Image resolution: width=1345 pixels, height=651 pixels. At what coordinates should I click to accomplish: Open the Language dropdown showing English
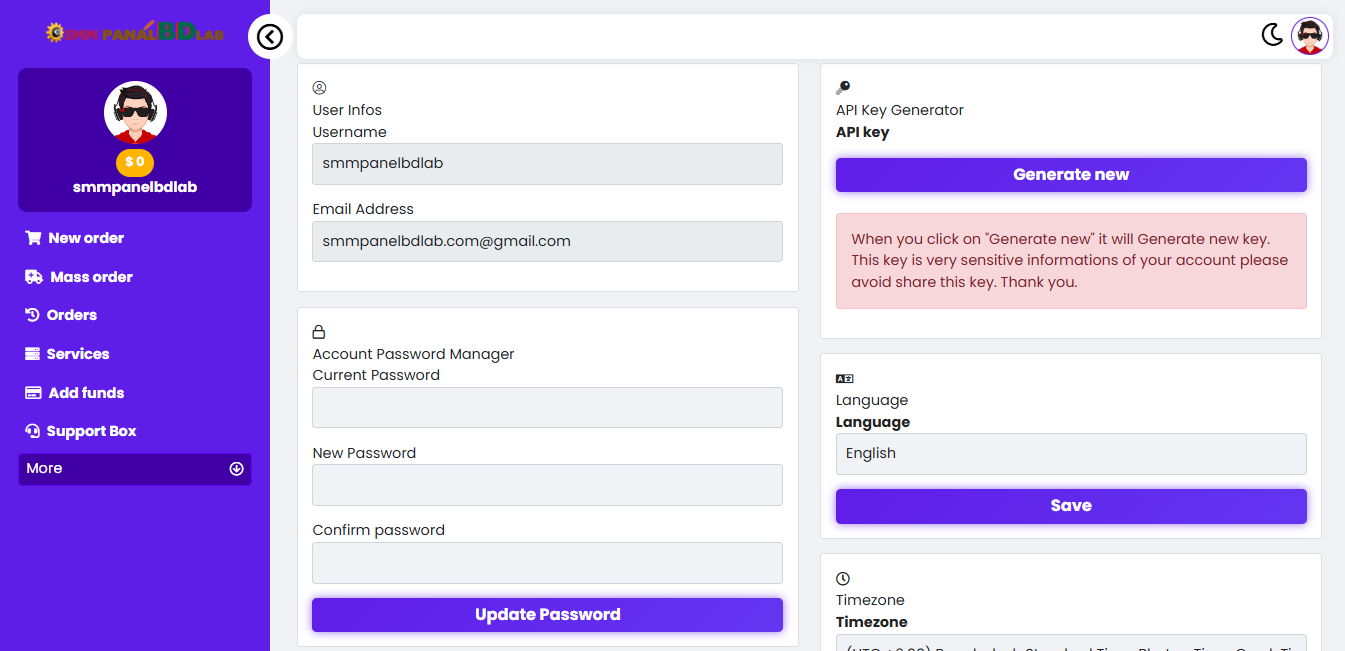coord(1071,454)
